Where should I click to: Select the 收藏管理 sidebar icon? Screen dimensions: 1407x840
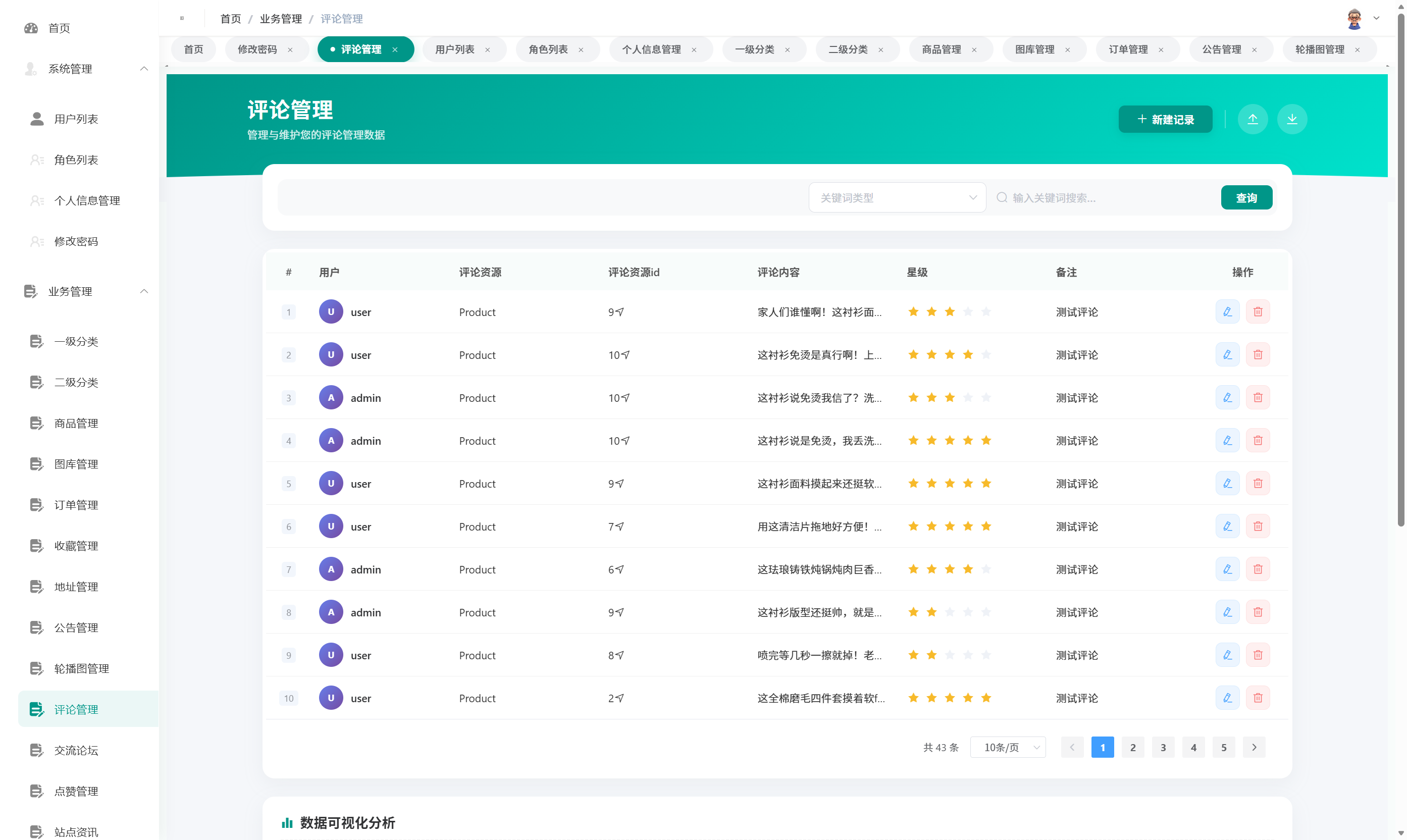(x=36, y=545)
